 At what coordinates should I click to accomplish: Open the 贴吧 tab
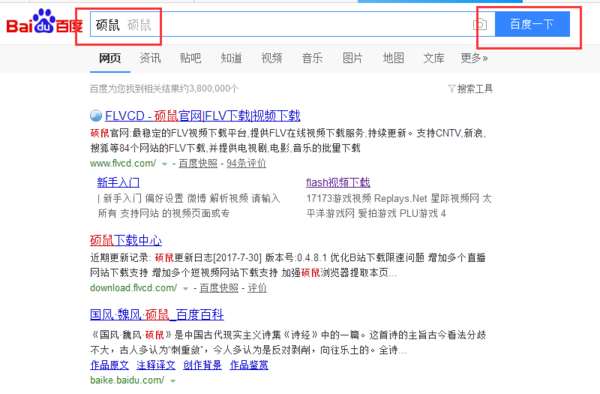pos(191,58)
